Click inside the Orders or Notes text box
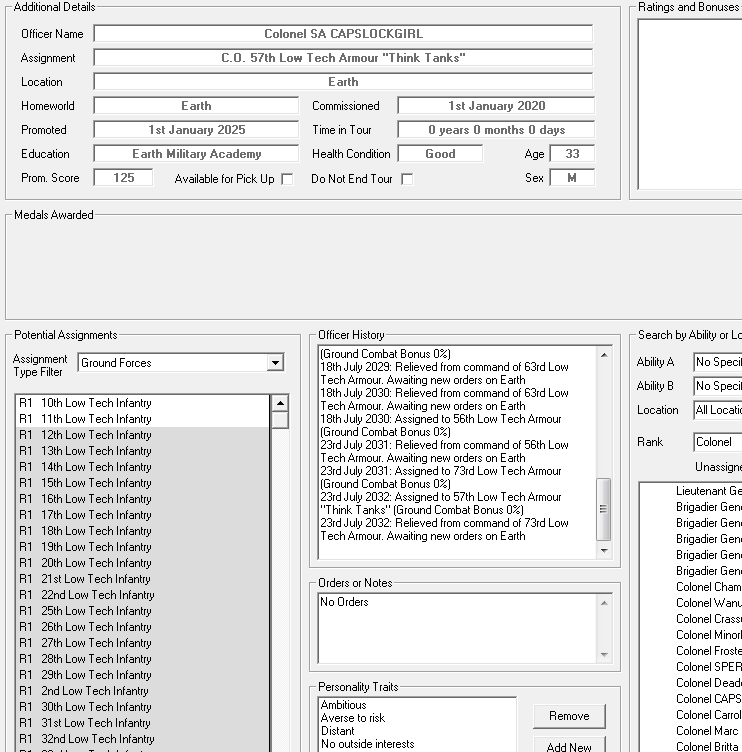Image resolution: width=742 pixels, height=752 pixels. click(x=457, y=629)
